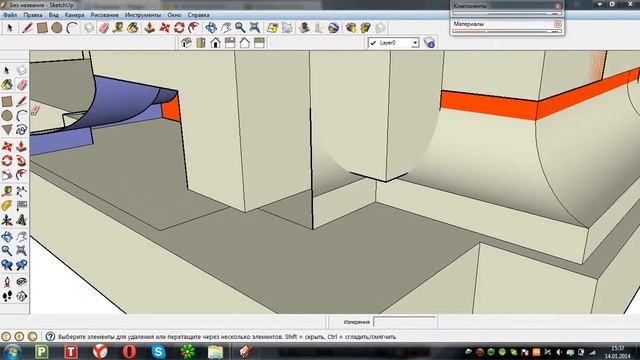
Task: Click Zoom Extents in top toolbar
Action: (x=255, y=28)
